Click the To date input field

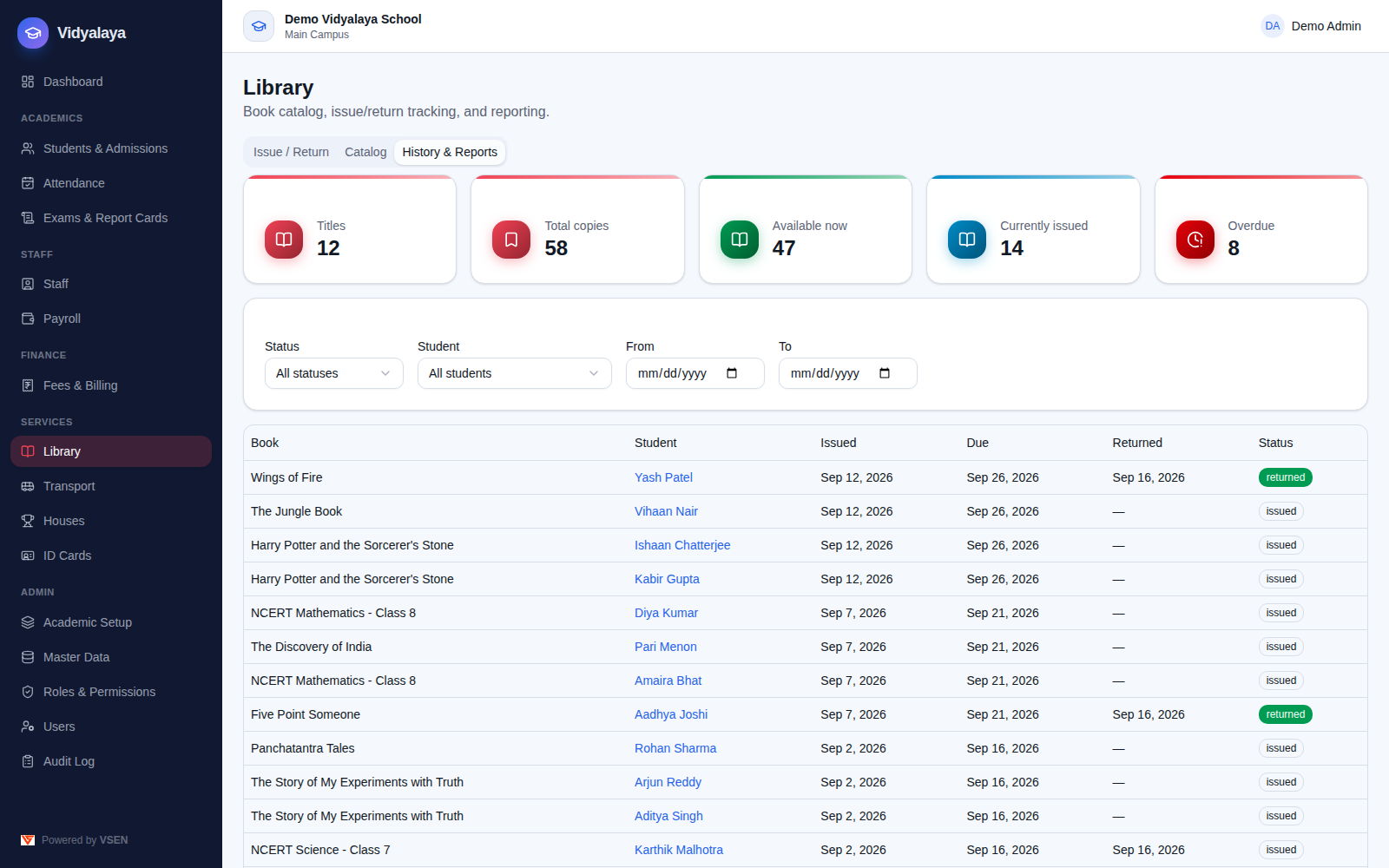point(848,373)
